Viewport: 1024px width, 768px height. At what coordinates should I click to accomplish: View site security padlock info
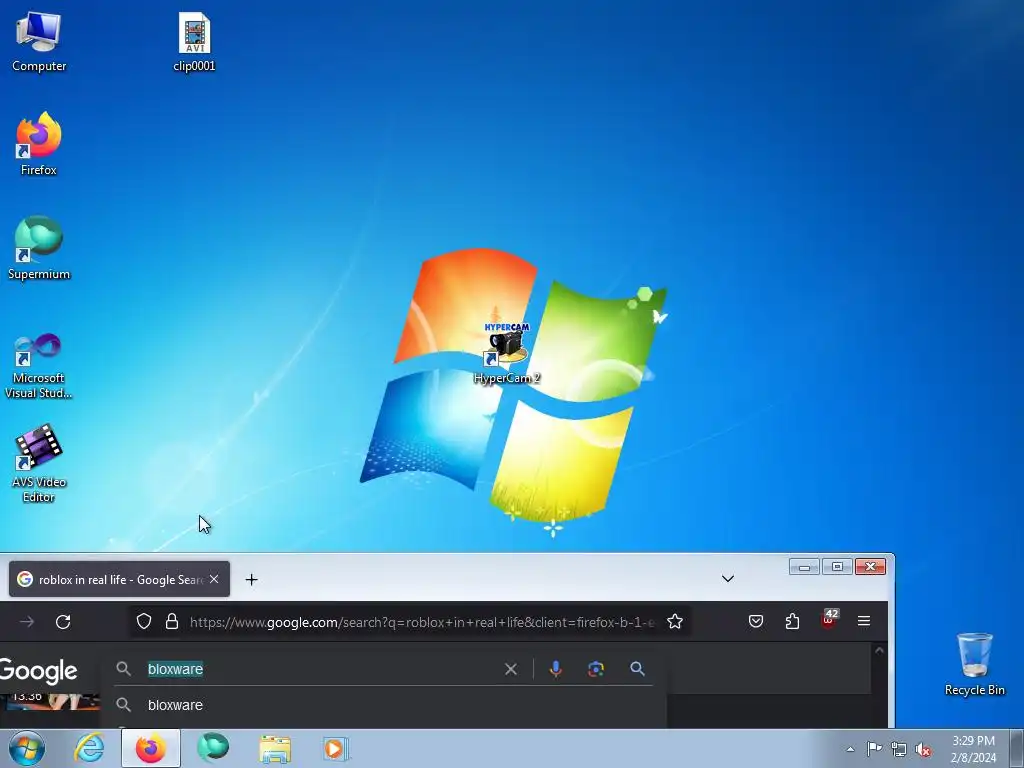172,622
